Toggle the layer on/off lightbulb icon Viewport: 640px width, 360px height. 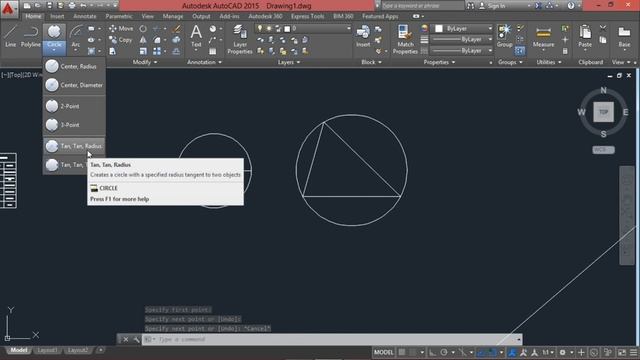tap(260, 29)
